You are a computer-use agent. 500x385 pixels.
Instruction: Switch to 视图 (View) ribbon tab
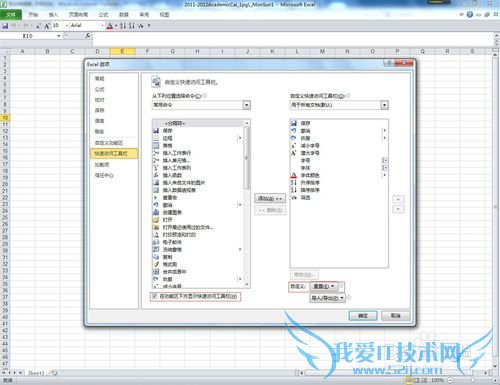(x=164, y=15)
